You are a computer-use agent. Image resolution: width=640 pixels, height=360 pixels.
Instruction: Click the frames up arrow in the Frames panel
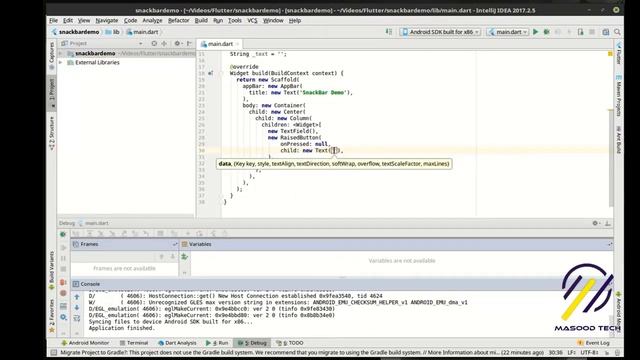tap(162, 257)
